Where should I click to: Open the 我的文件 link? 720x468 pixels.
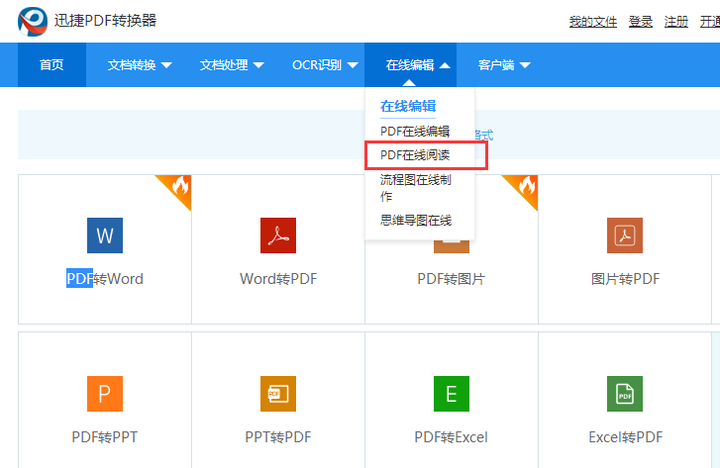pyautogui.click(x=593, y=22)
